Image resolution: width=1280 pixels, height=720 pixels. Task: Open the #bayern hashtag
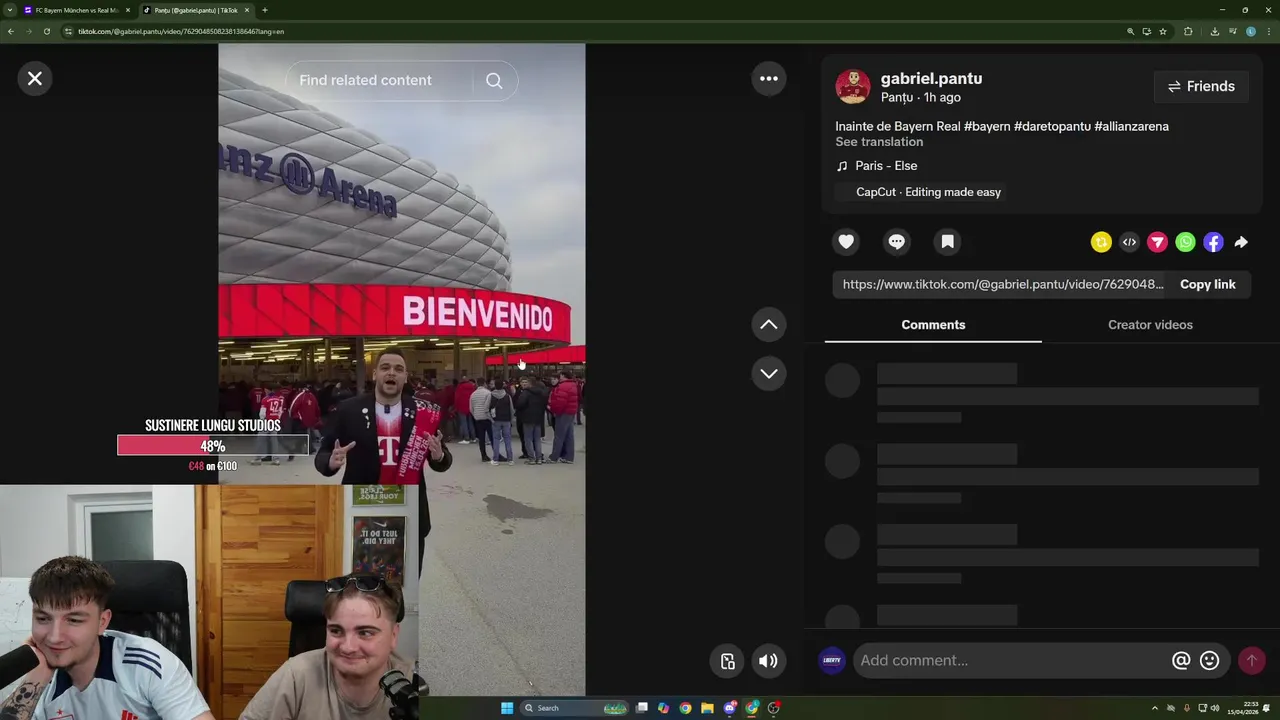pos(987,126)
